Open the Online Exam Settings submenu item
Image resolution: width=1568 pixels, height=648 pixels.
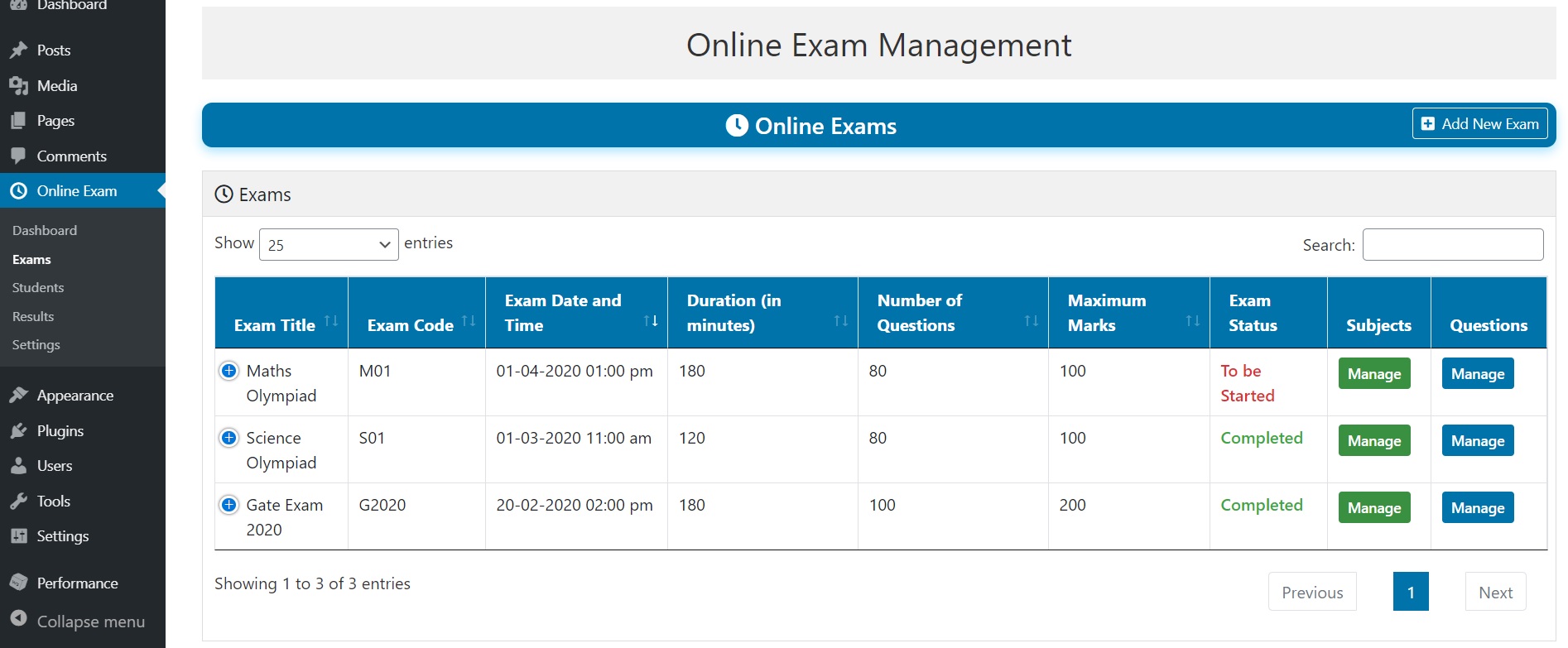coord(36,345)
